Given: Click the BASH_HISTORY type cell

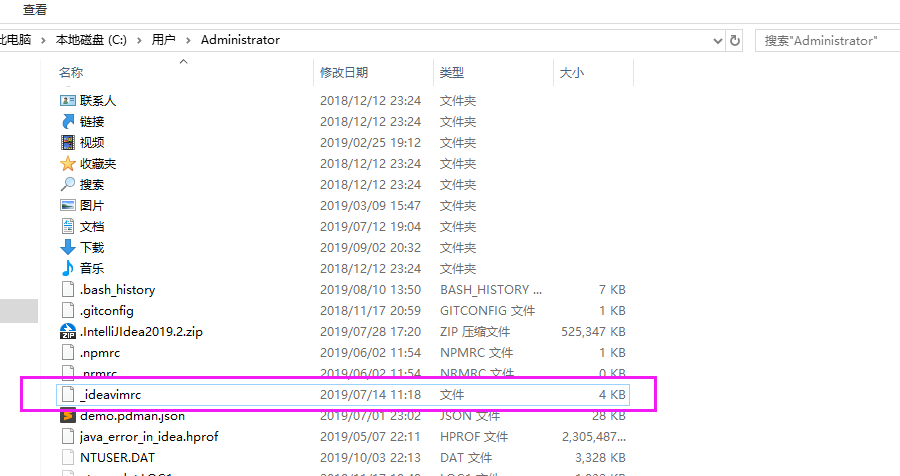Looking at the screenshot, I should pos(491,289).
